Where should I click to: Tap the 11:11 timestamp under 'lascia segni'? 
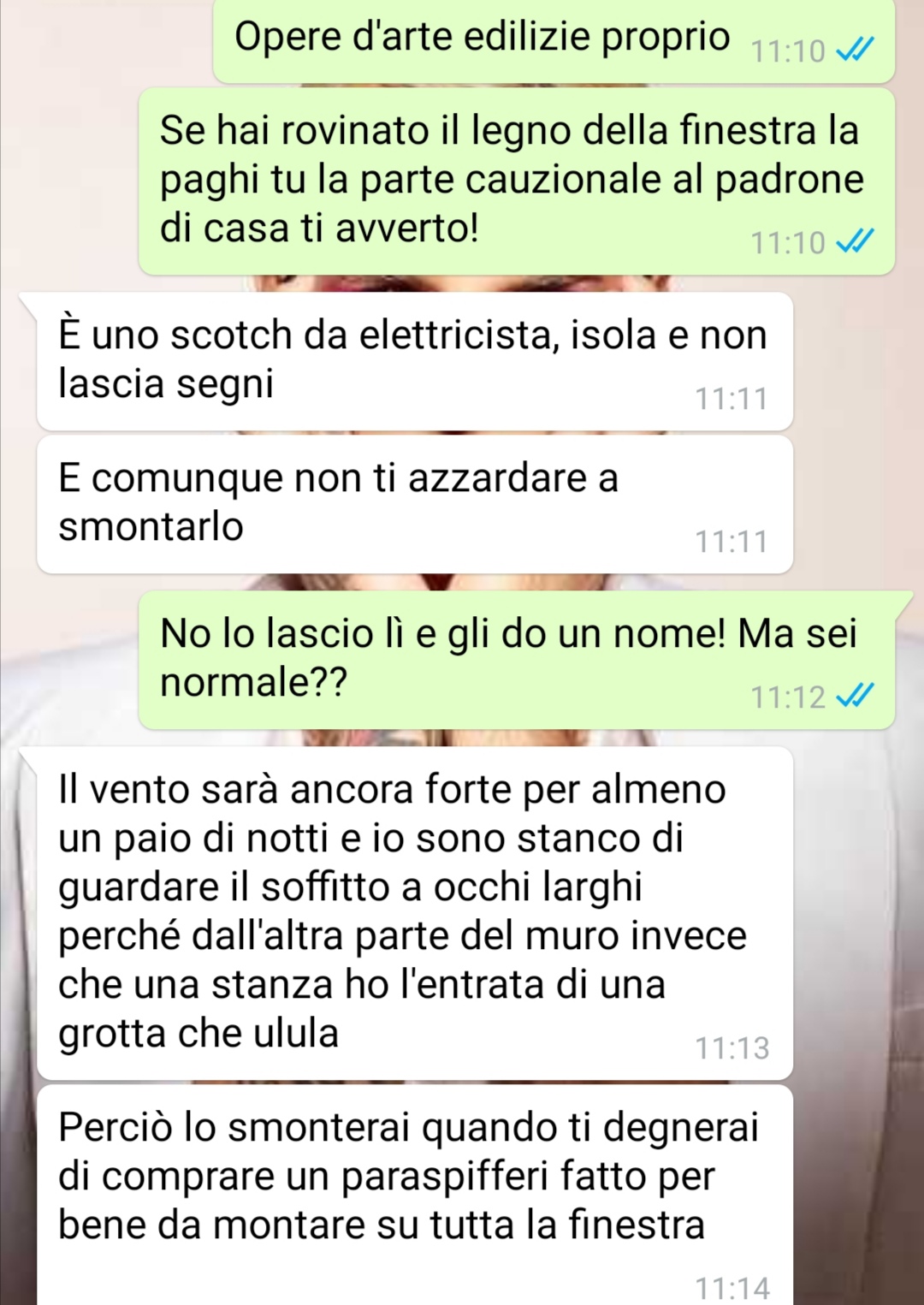click(x=731, y=399)
